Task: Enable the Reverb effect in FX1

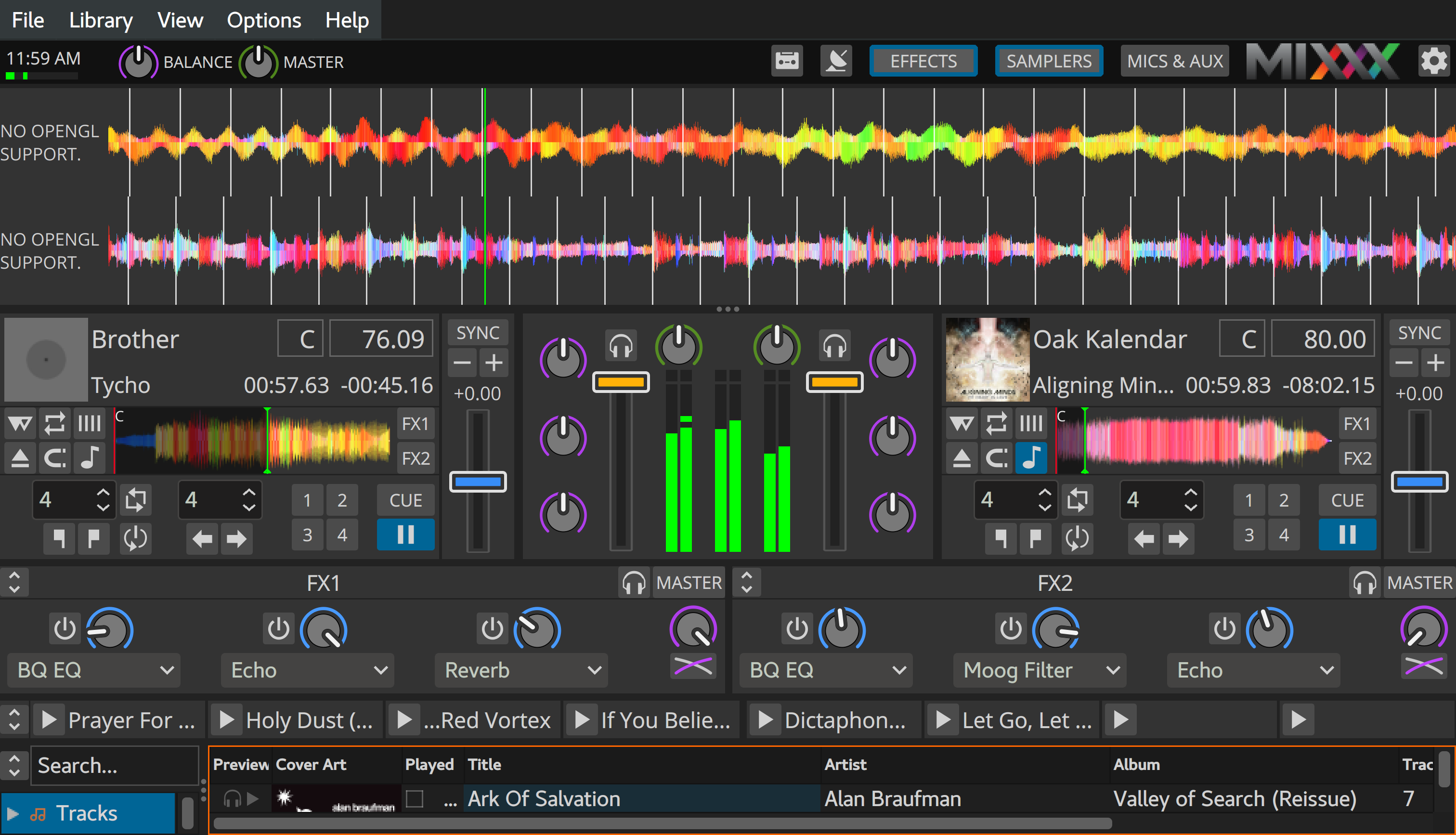Action: point(493,628)
